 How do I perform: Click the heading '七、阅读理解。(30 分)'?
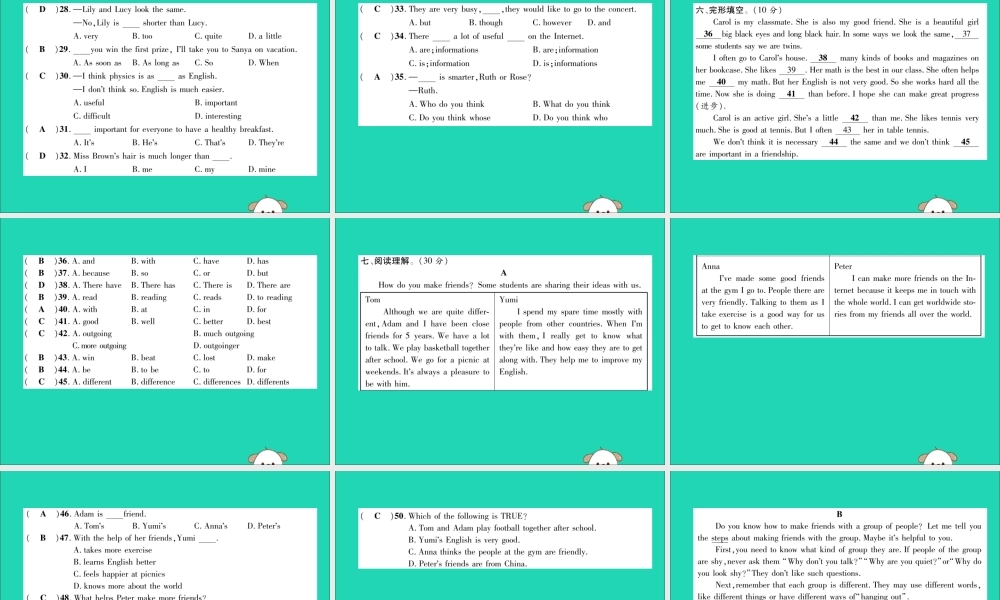pyautogui.click(x=404, y=261)
